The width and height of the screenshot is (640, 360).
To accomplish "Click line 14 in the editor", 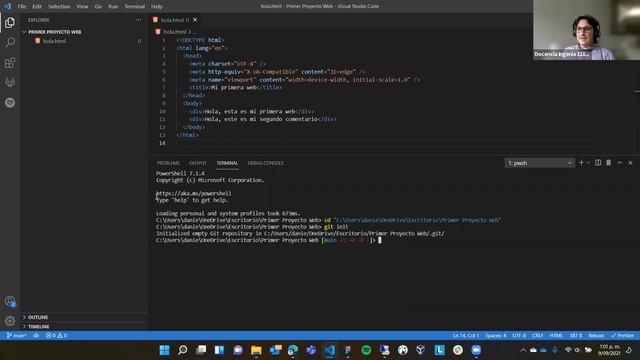I will (x=384, y=143).
